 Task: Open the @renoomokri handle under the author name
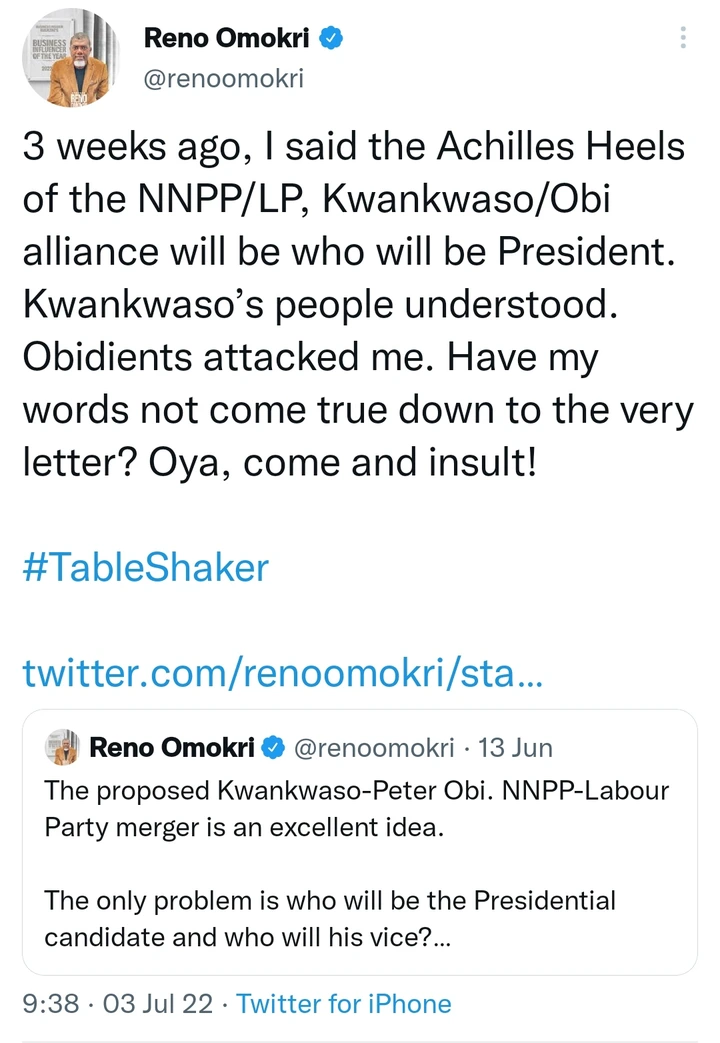coord(224,78)
